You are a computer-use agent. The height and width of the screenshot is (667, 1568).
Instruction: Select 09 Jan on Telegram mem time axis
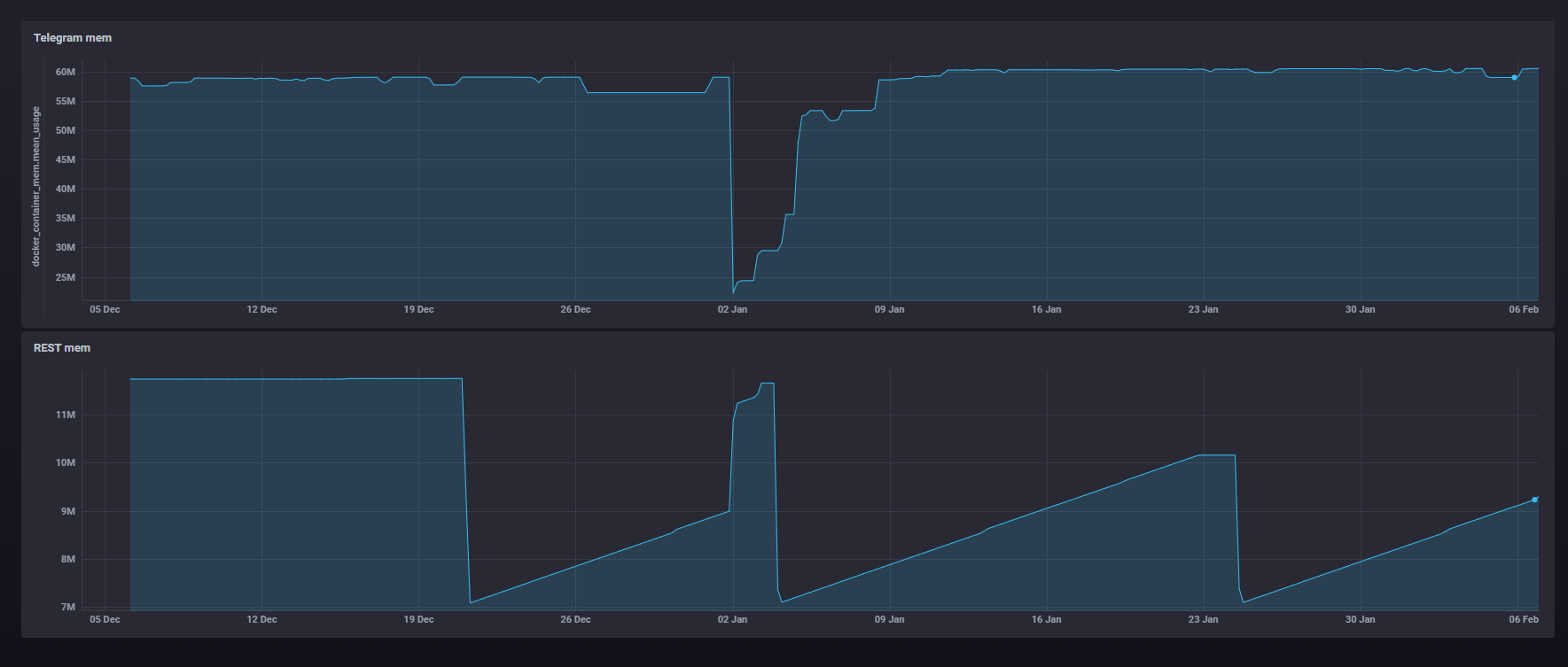pos(889,309)
